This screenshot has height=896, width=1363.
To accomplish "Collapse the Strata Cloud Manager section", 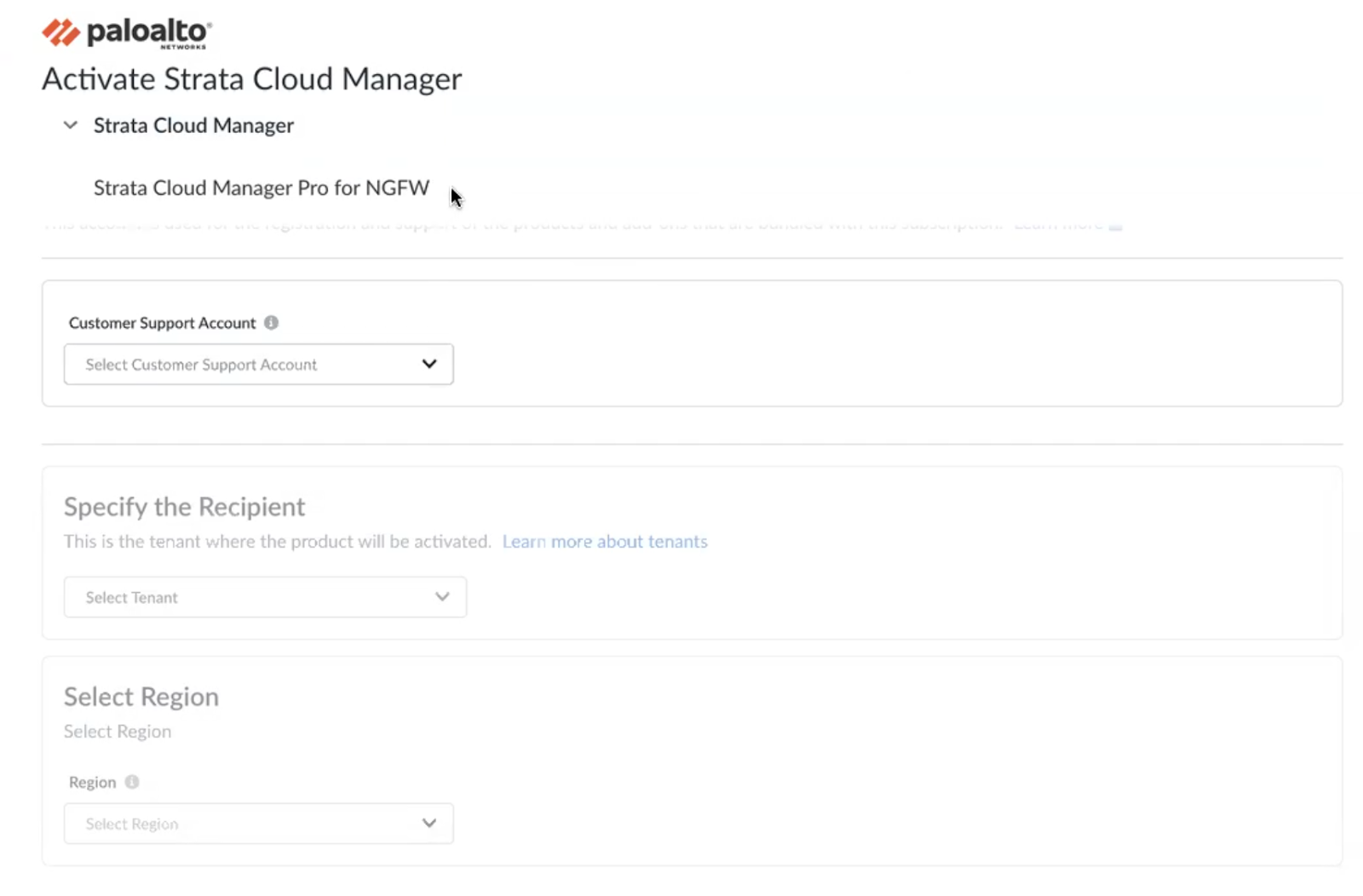I will (x=71, y=125).
